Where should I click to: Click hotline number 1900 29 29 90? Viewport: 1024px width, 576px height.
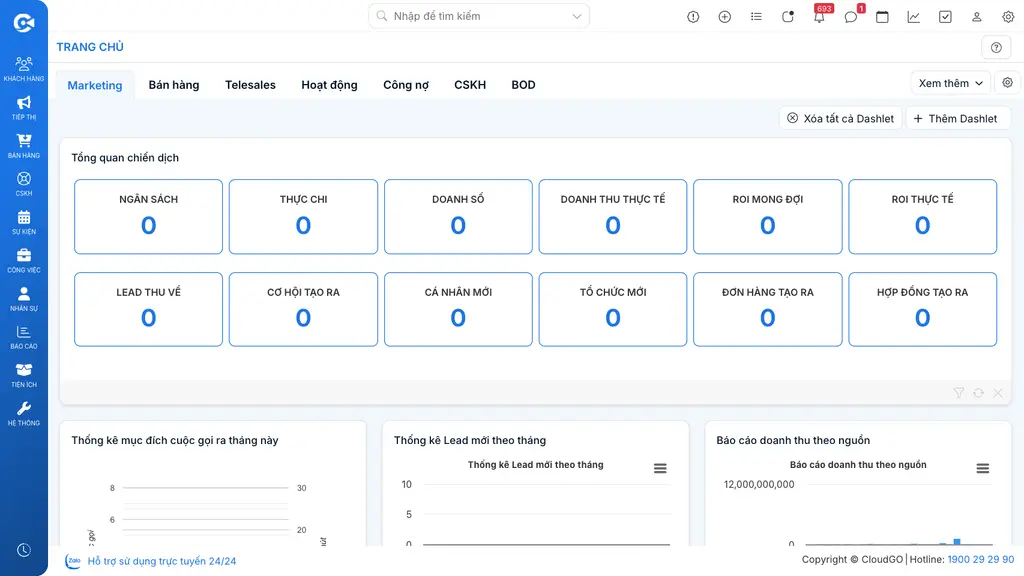981,560
